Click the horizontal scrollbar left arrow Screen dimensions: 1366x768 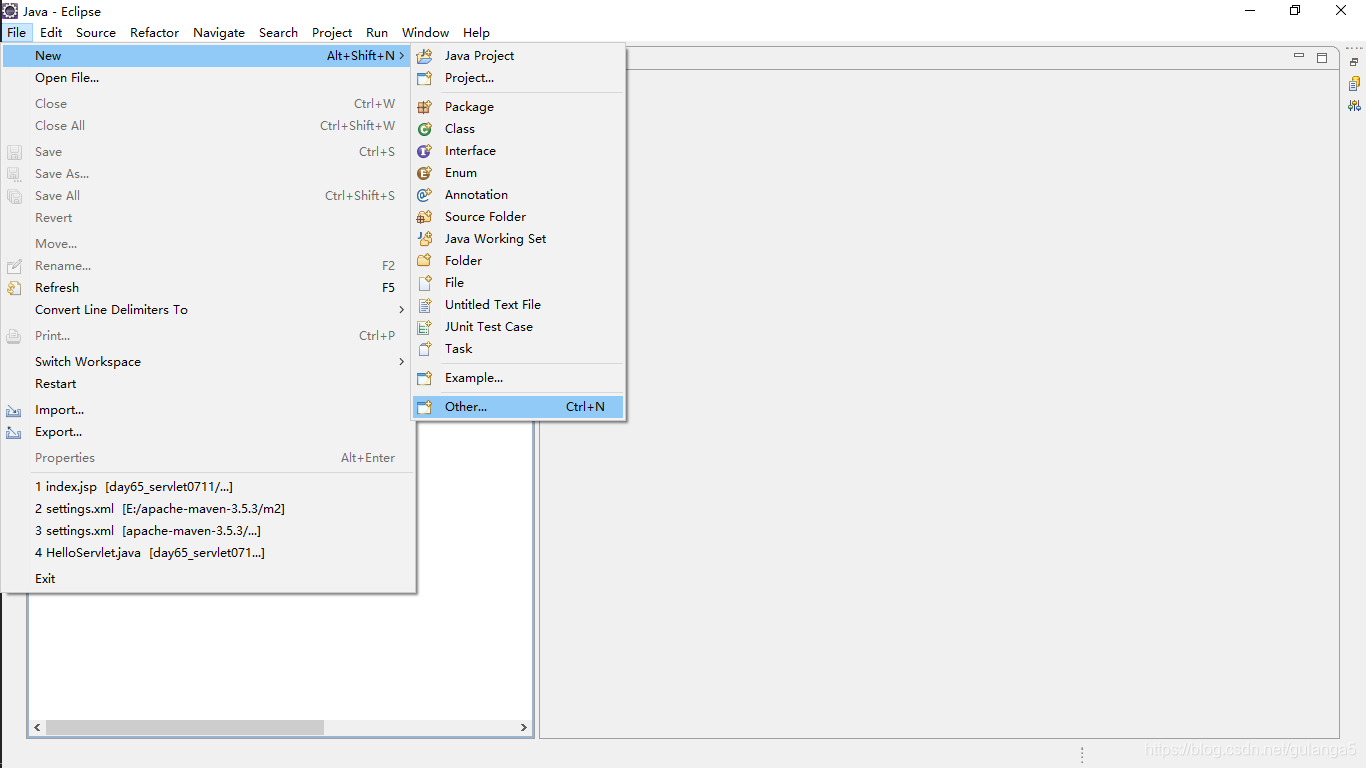(x=38, y=728)
